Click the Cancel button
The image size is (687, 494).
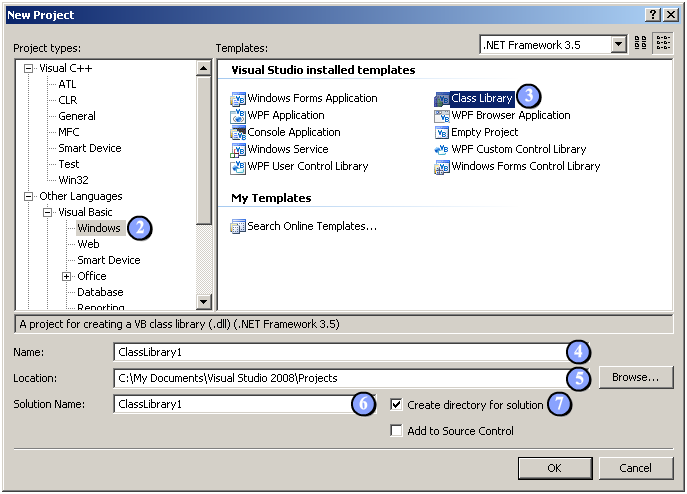635,468
